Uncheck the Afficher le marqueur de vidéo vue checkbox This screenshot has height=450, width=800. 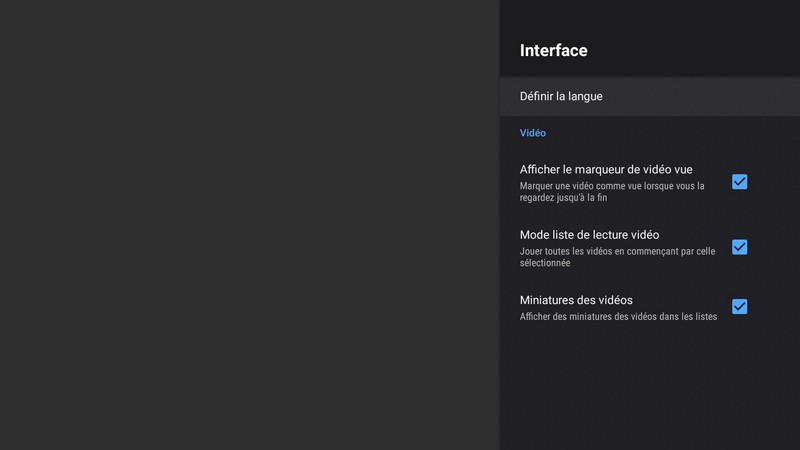(x=739, y=182)
